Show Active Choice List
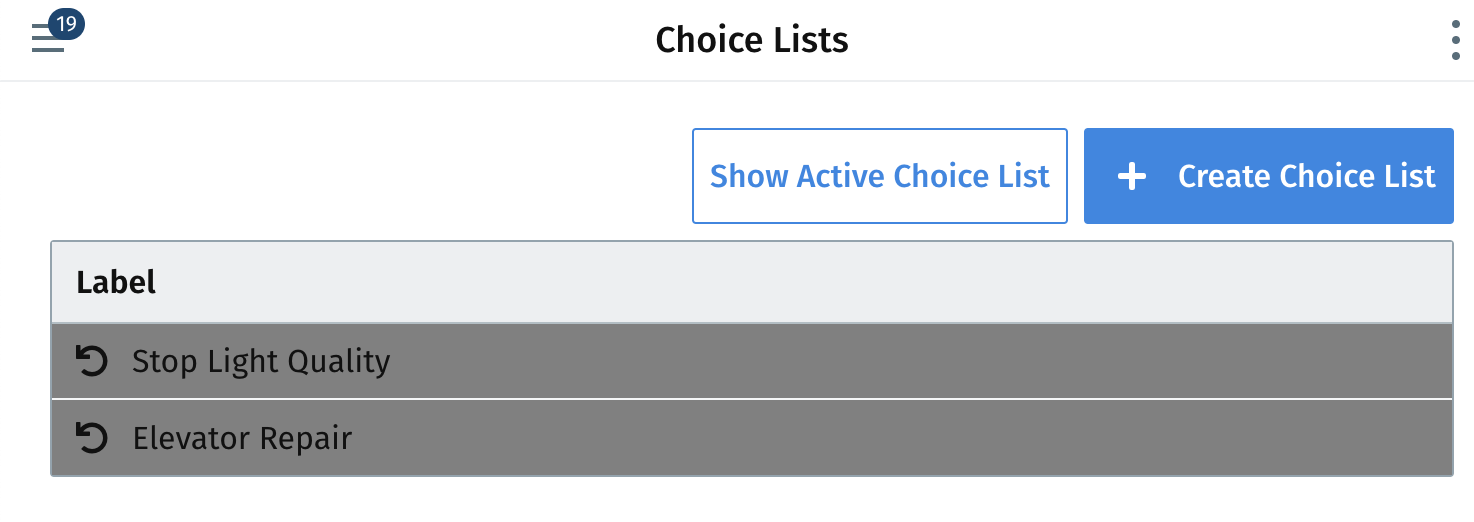1474x522 pixels. (x=880, y=176)
